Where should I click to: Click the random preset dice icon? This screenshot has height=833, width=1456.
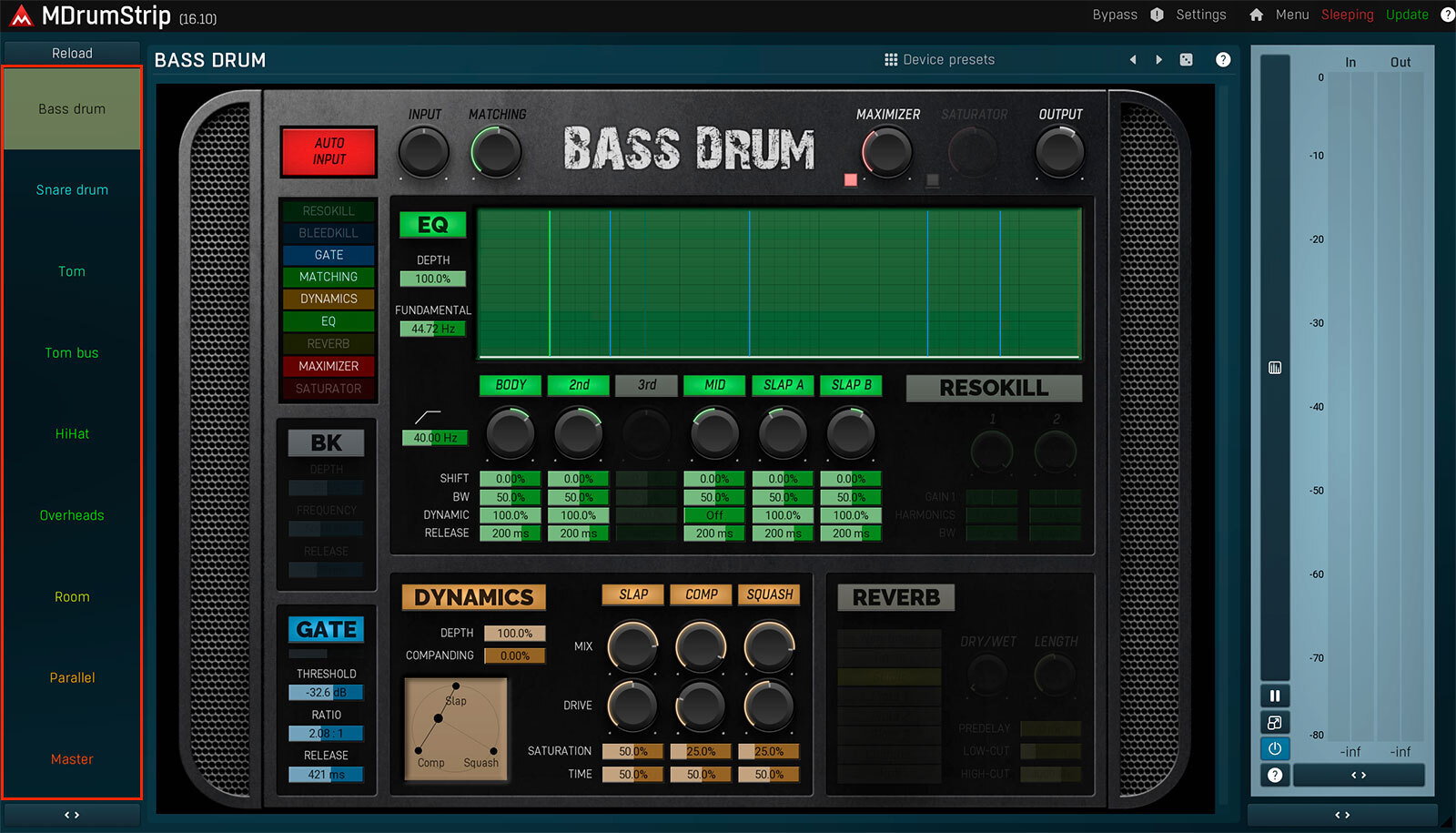[x=1186, y=60]
